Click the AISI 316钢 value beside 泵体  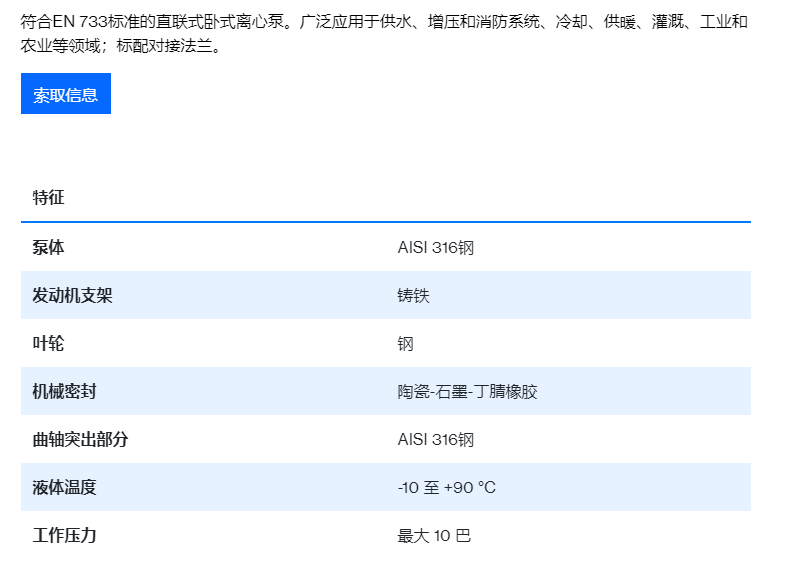point(435,247)
